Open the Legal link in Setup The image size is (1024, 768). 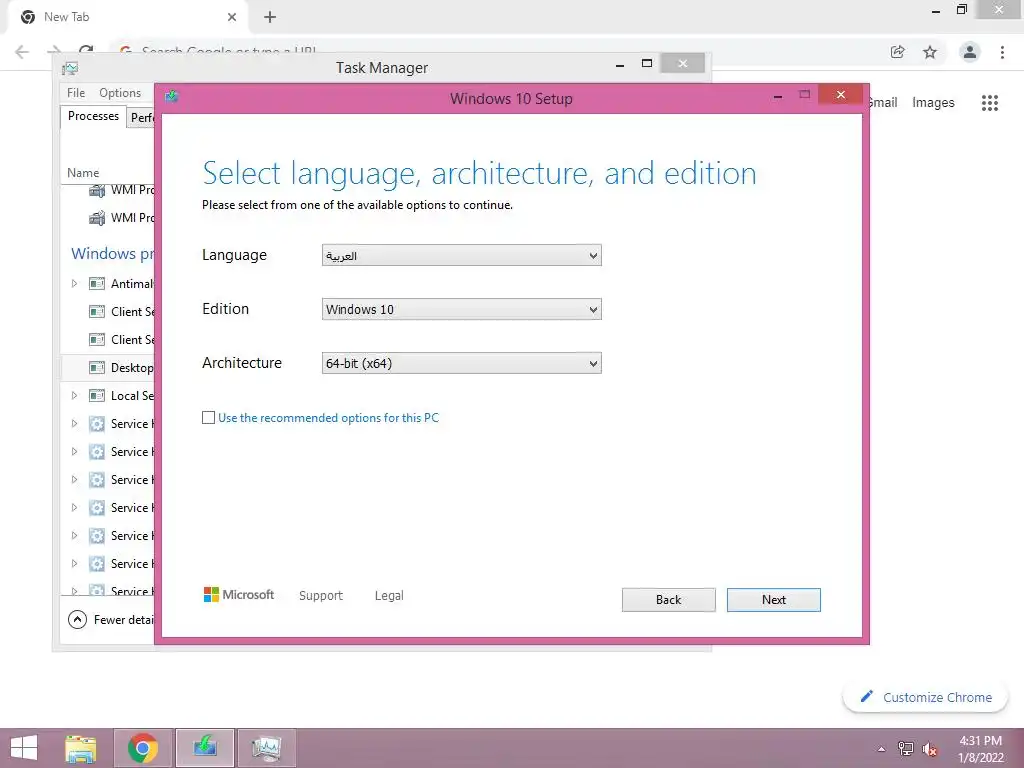389,596
